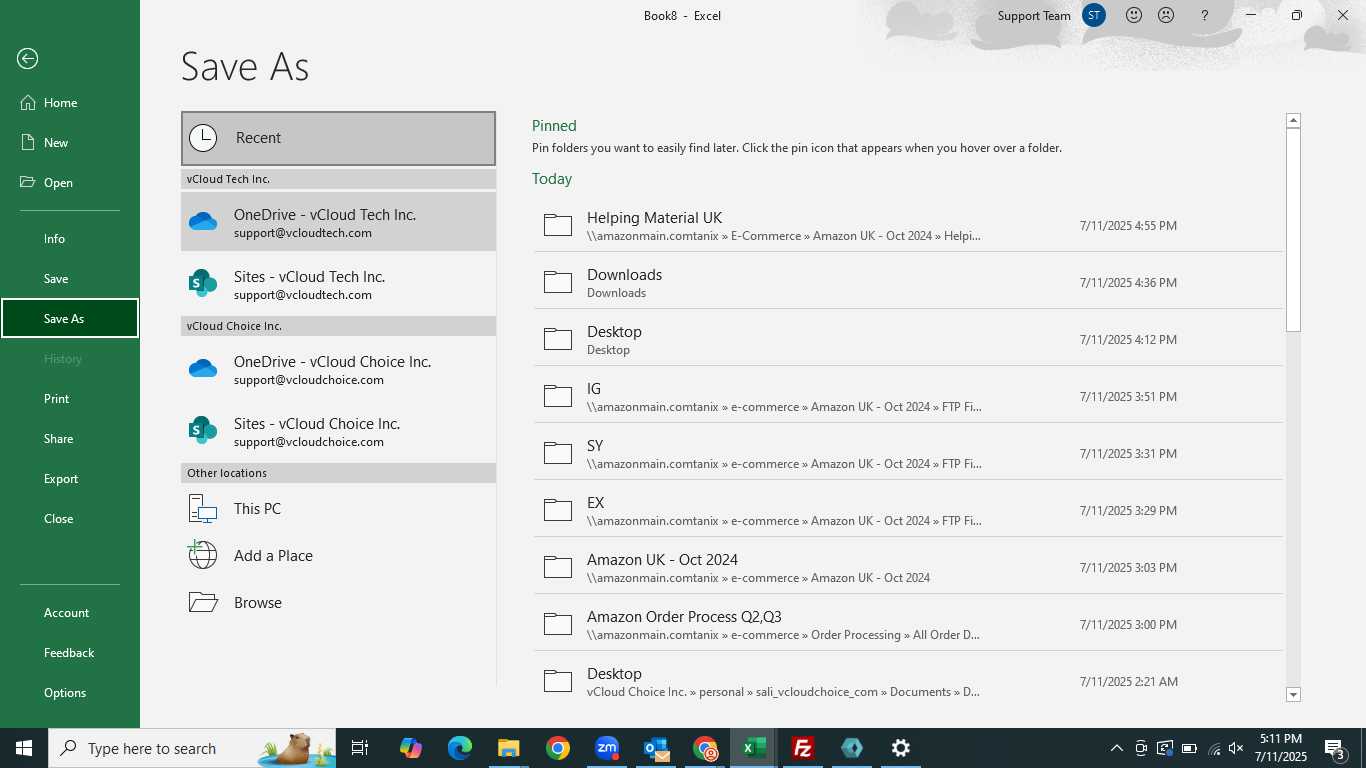1366x768 pixels.
Task: Click the ST account avatar
Action: point(1094,15)
